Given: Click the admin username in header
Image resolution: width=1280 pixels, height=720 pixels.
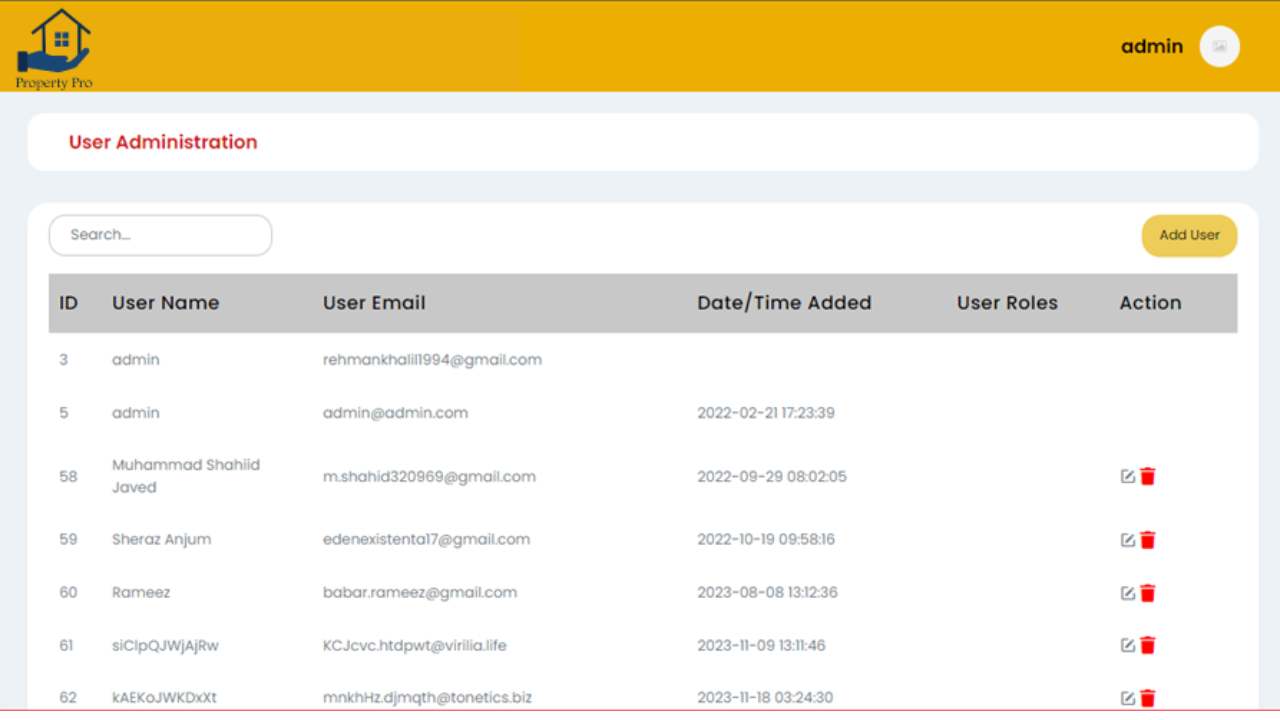Looking at the screenshot, I should 1151,47.
